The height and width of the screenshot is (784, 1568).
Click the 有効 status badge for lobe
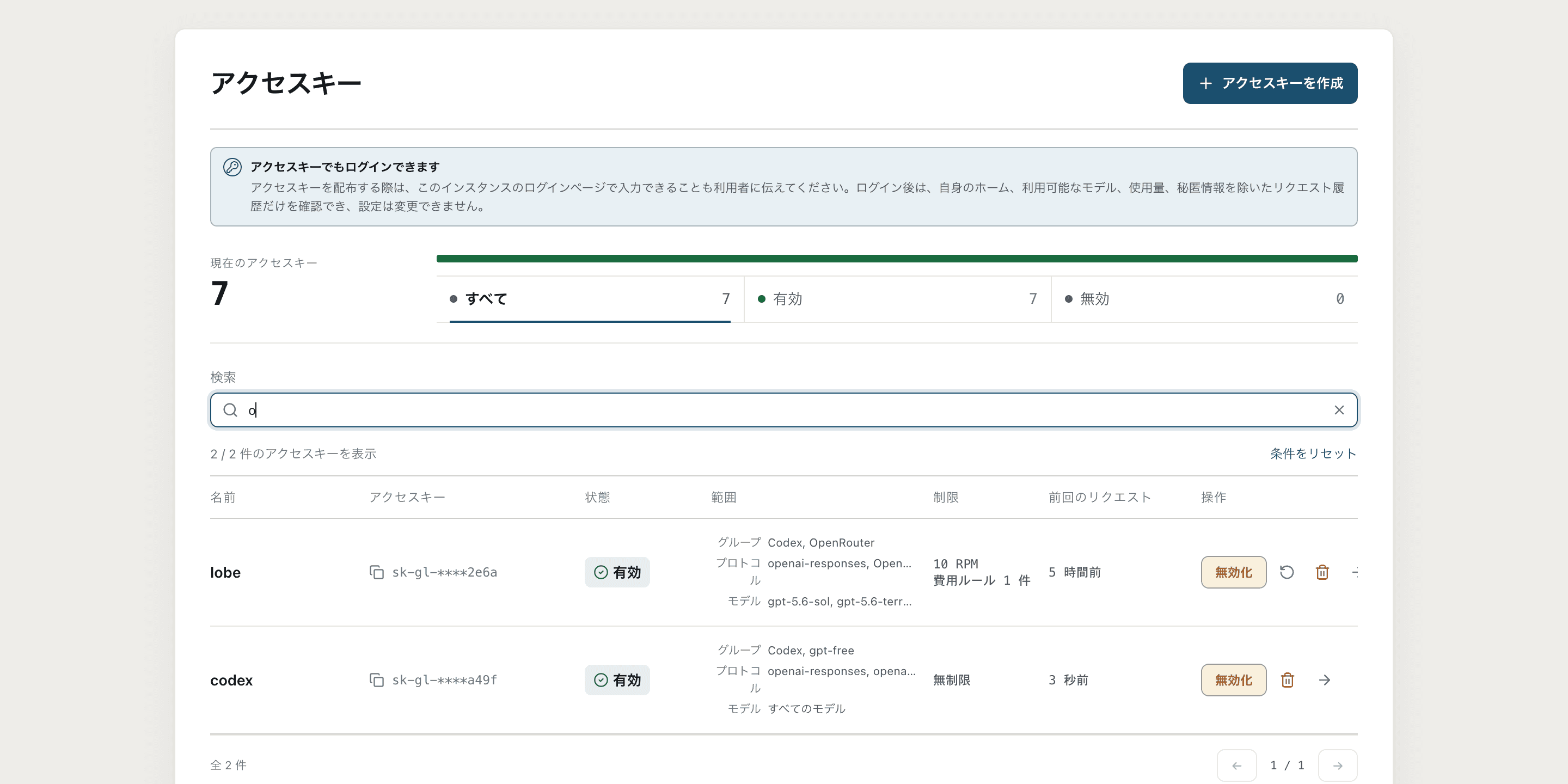617,572
